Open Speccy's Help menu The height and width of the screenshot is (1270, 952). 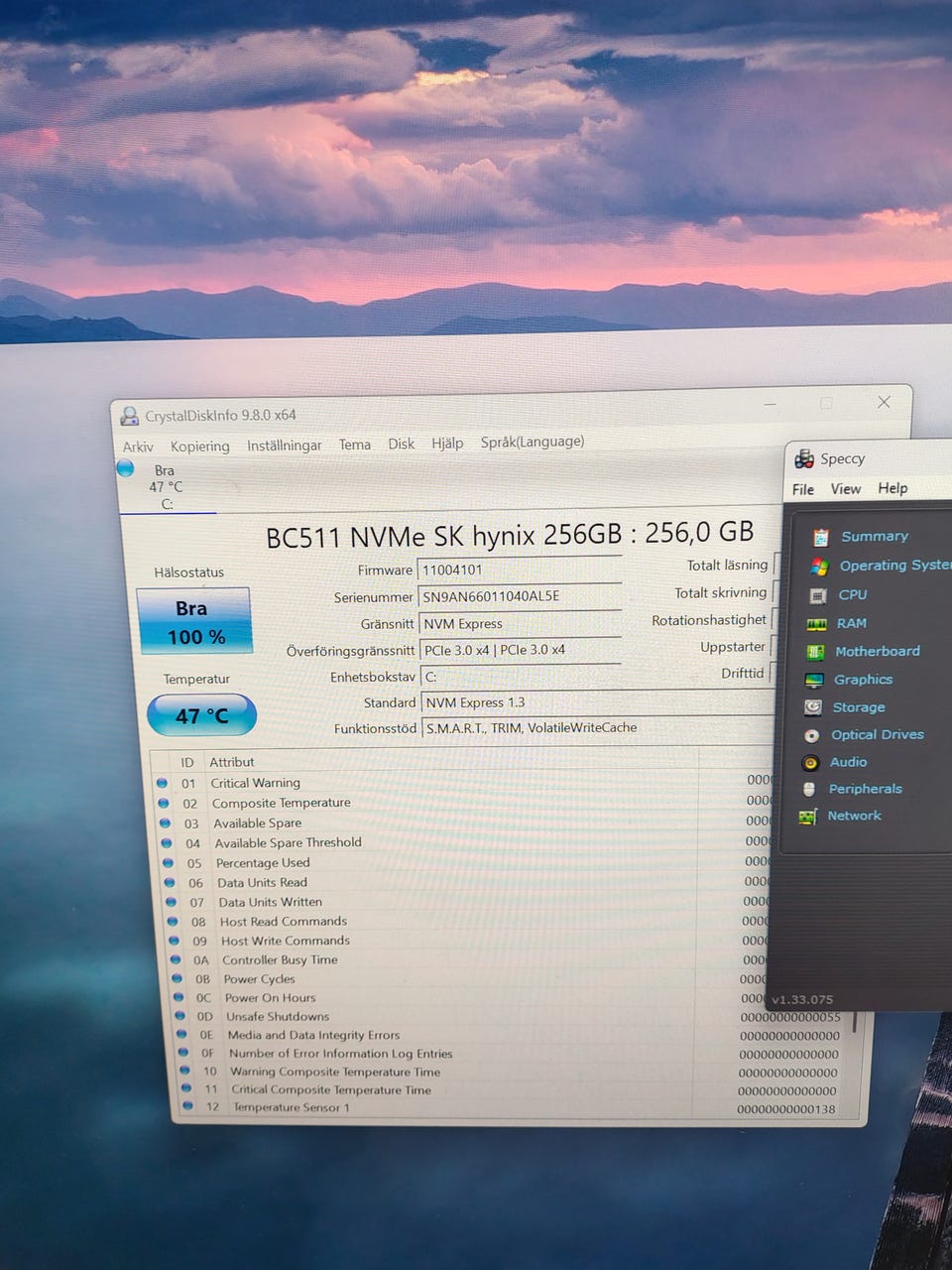892,488
